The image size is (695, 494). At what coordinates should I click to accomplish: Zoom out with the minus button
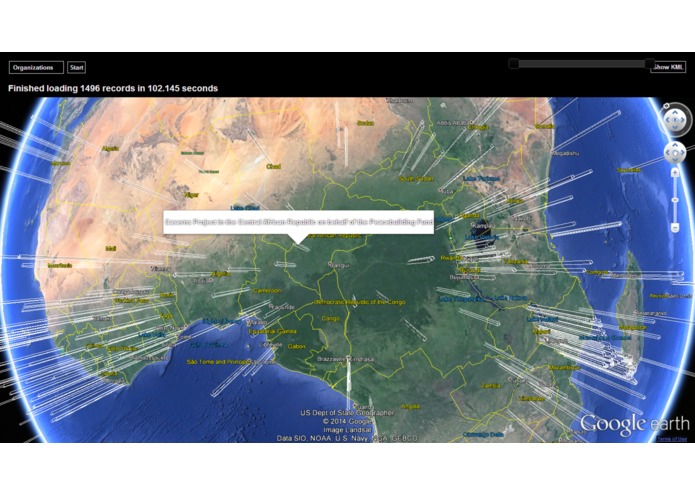[675, 227]
